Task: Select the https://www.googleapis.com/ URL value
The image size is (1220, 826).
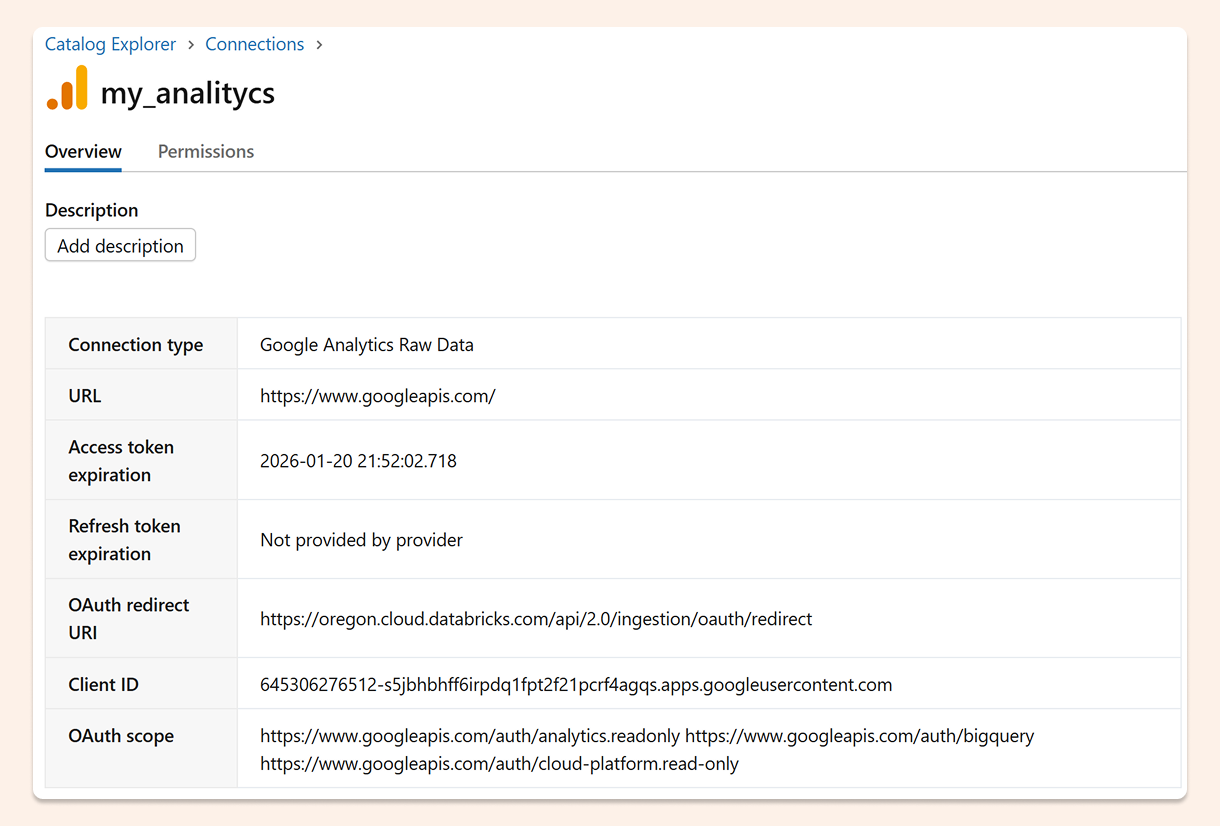Action: (x=378, y=395)
